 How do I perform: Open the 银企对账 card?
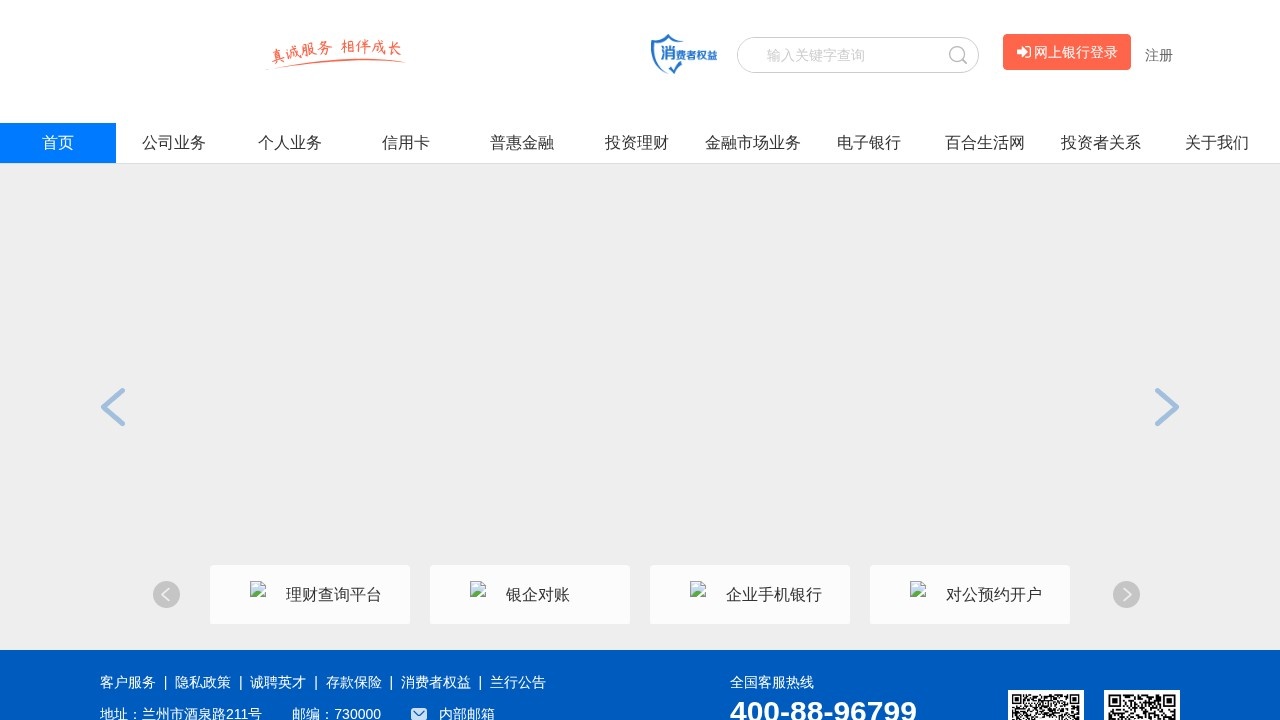coord(530,594)
